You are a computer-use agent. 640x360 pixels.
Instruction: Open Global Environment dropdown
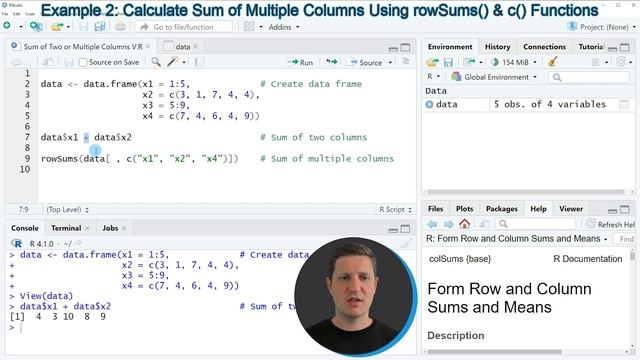[x=494, y=77]
